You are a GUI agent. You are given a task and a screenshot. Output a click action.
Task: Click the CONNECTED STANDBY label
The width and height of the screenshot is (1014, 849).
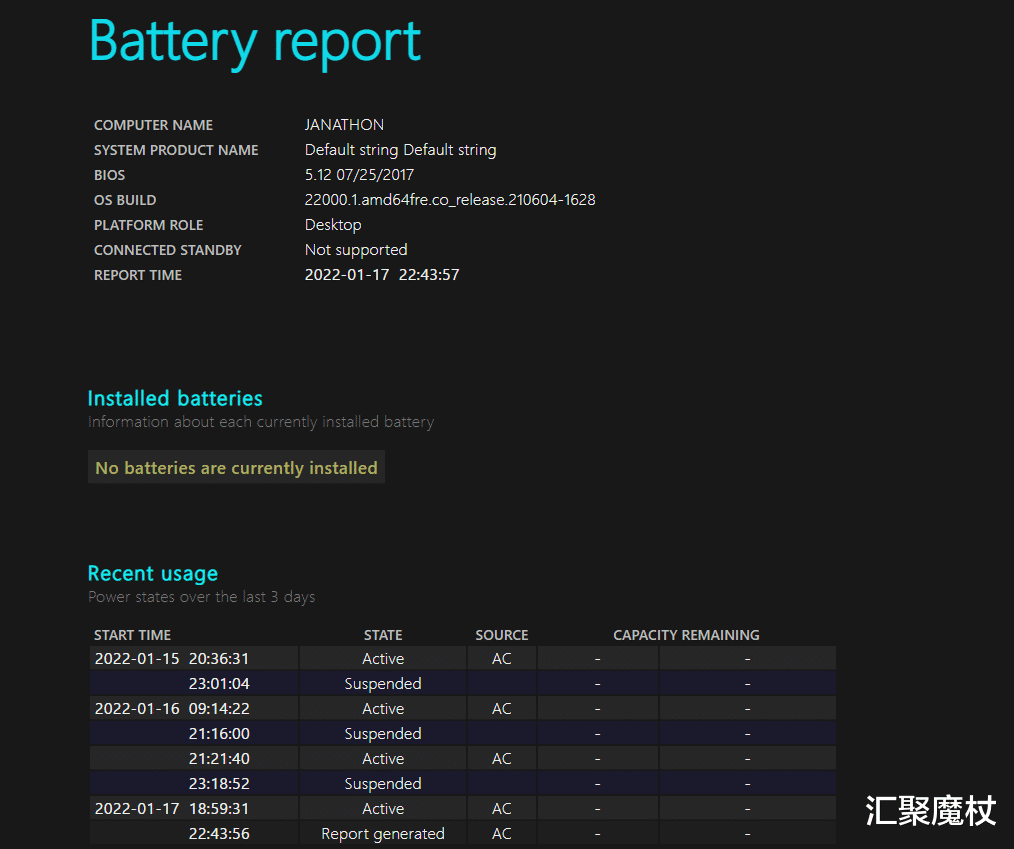pos(167,250)
